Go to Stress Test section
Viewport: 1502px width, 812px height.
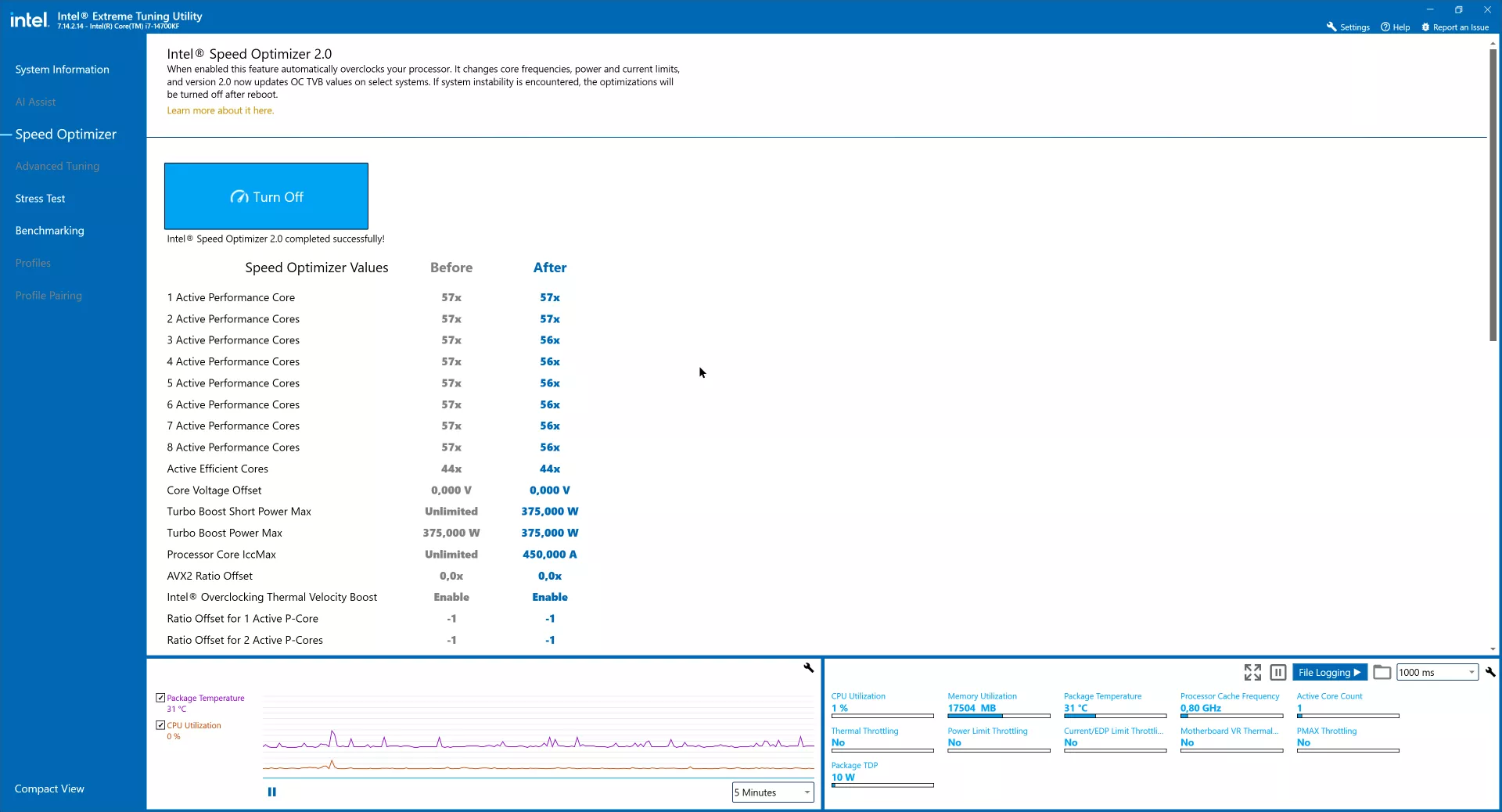click(40, 199)
